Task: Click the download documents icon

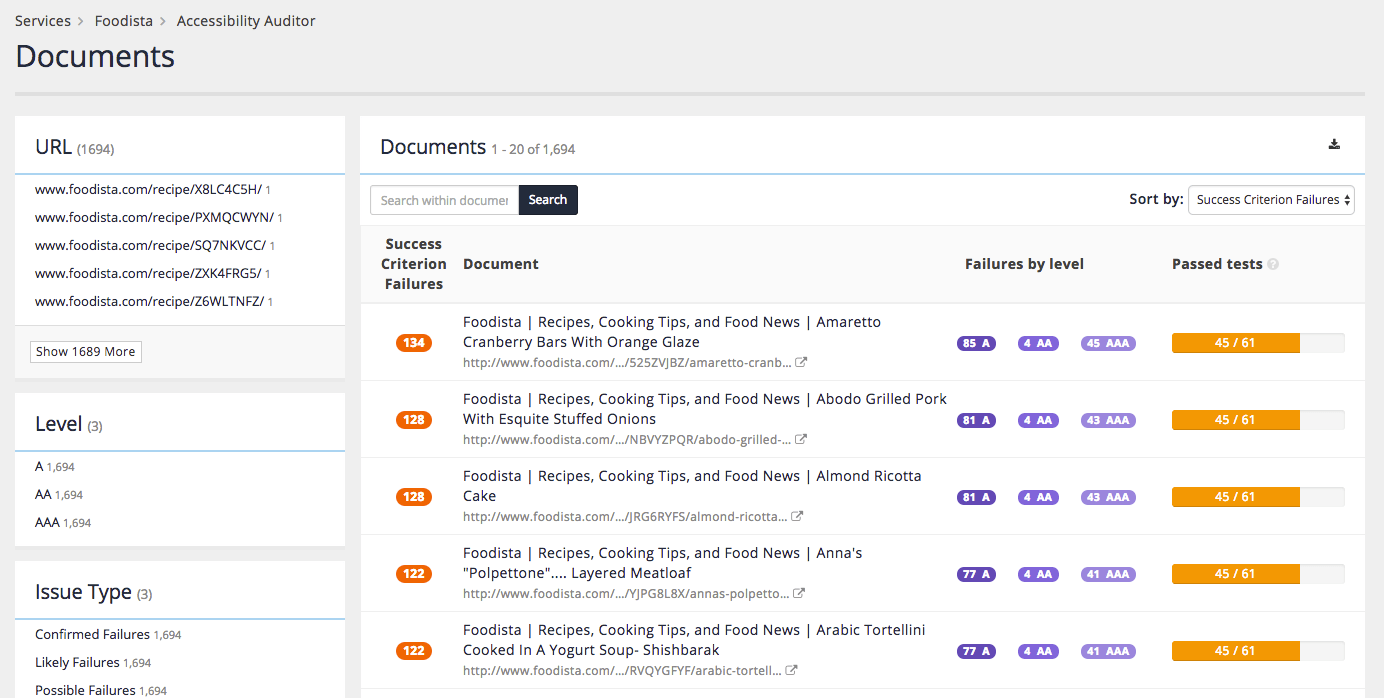Action: click(1334, 144)
